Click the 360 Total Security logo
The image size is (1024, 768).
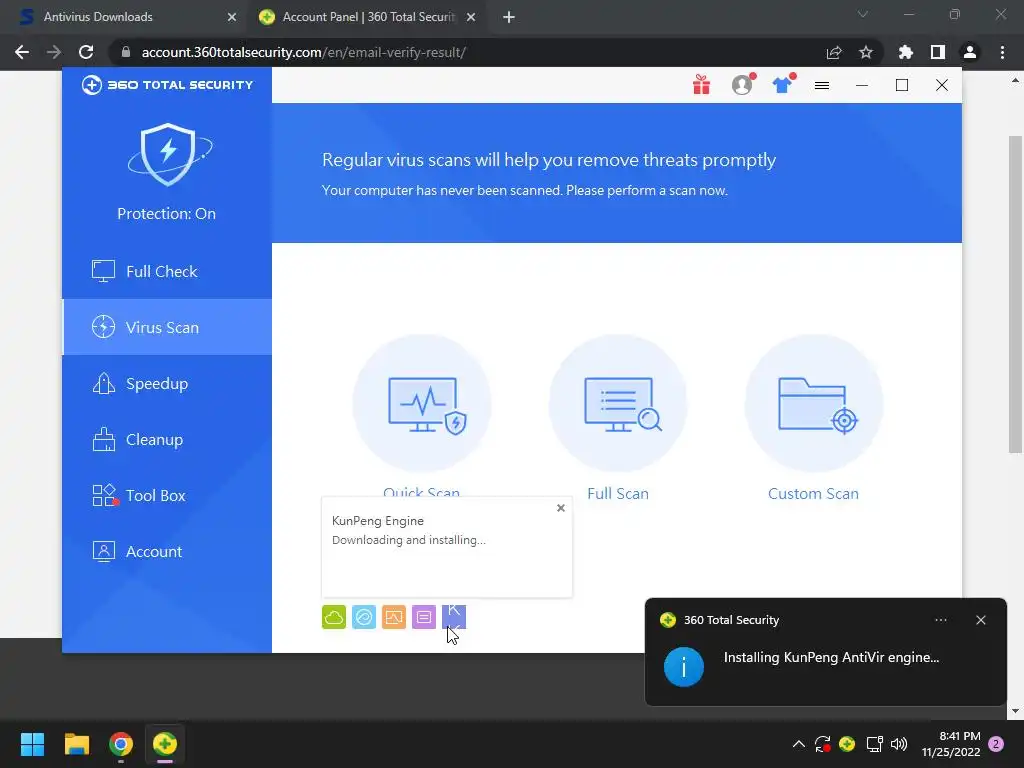[167, 85]
